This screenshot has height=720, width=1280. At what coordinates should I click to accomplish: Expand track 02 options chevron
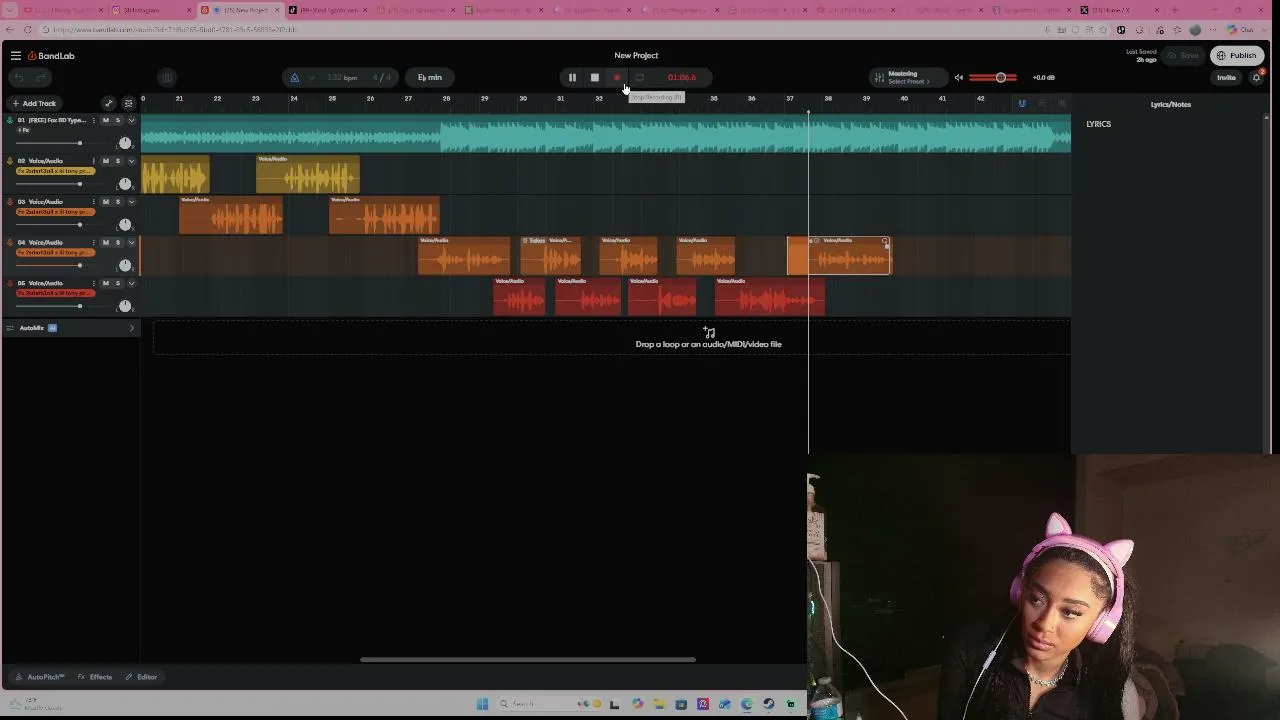[130, 161]
